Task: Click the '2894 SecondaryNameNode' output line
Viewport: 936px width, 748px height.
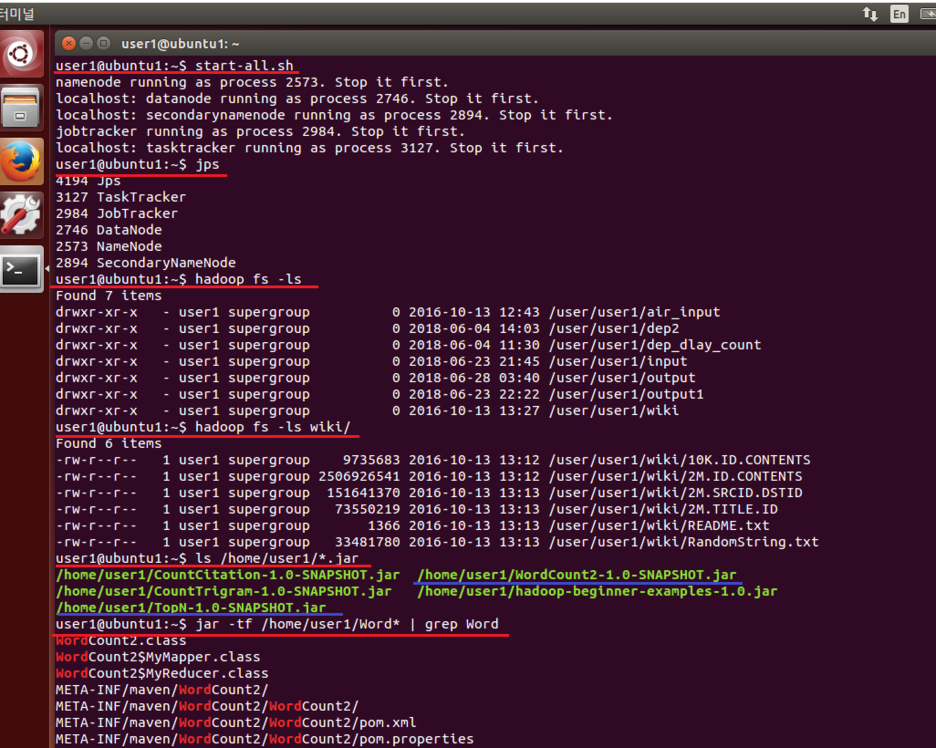Action: pyautogui.click(x=146, y=263)
